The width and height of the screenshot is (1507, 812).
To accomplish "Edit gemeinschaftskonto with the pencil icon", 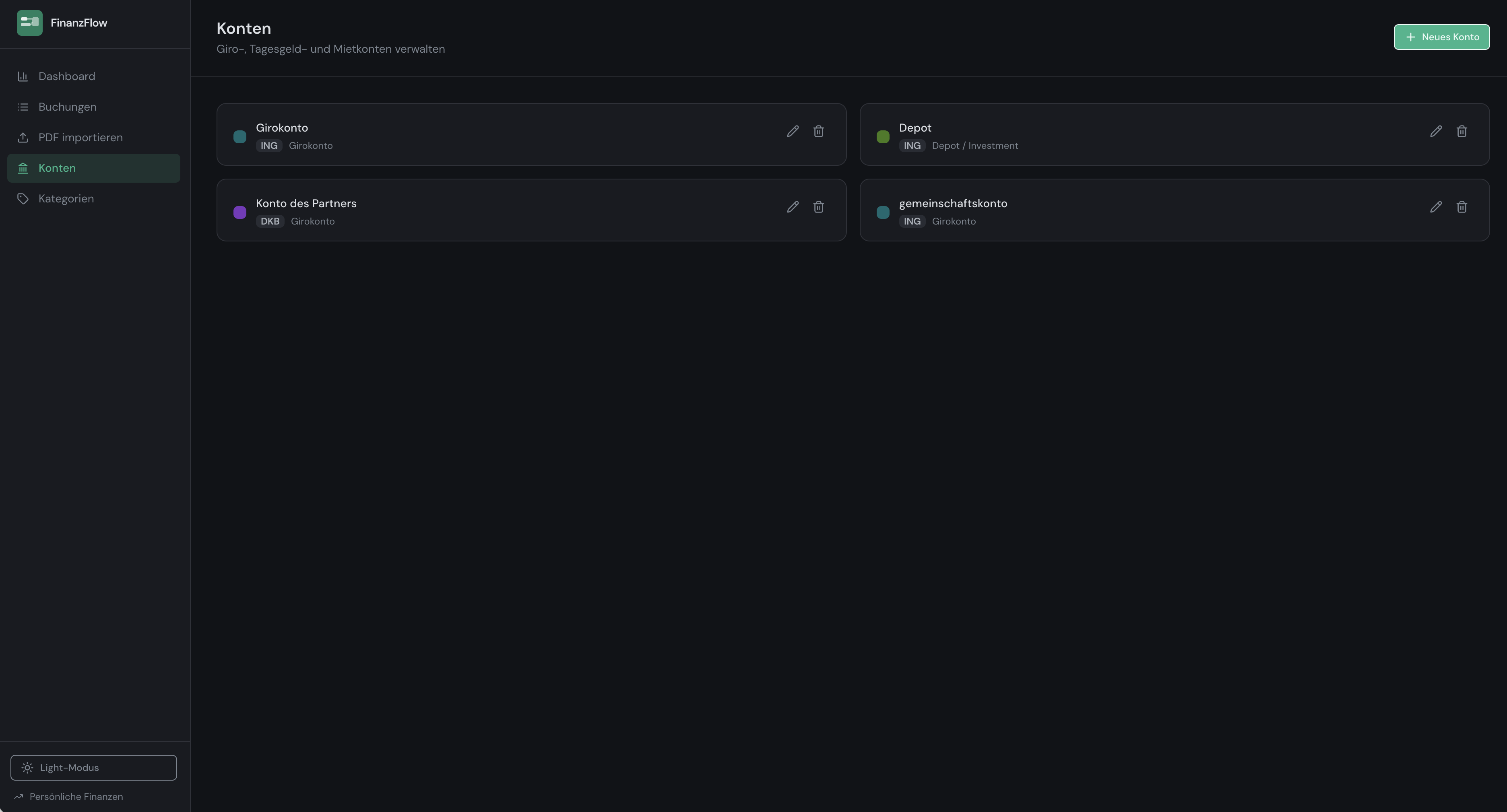I will tap(1436, 206).
